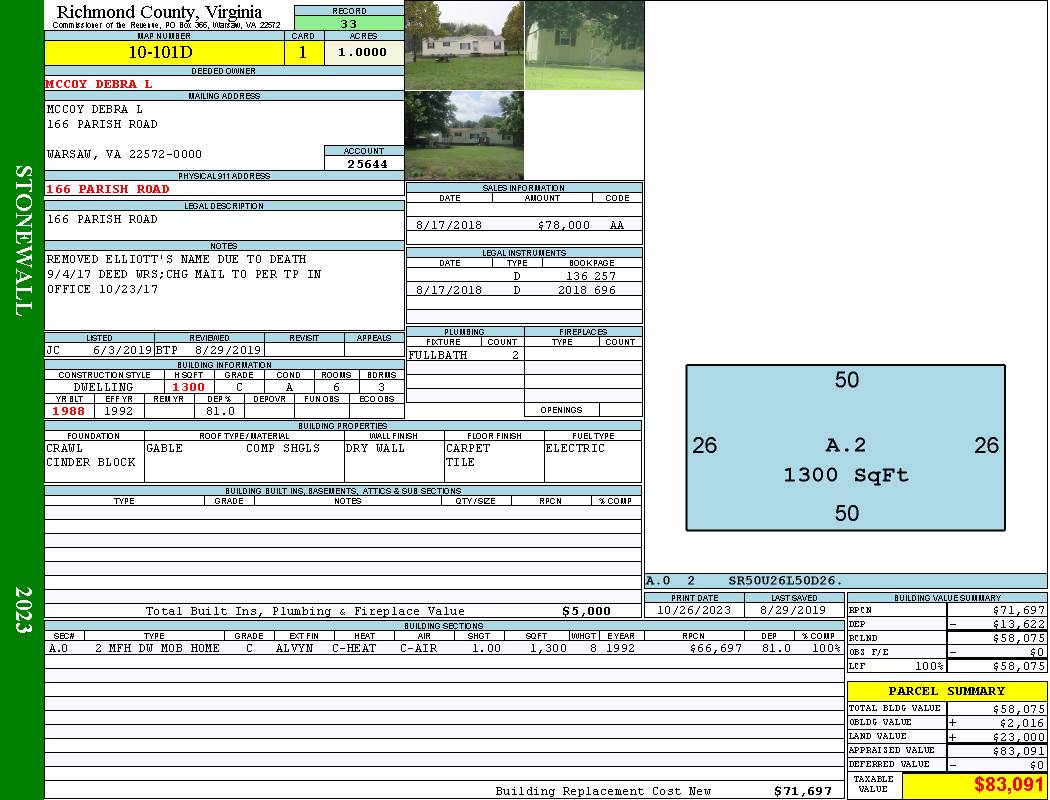Screen dimensions: 1050x800
Task: Open the top-left house photo thumbnail
Action: (464, 45)
